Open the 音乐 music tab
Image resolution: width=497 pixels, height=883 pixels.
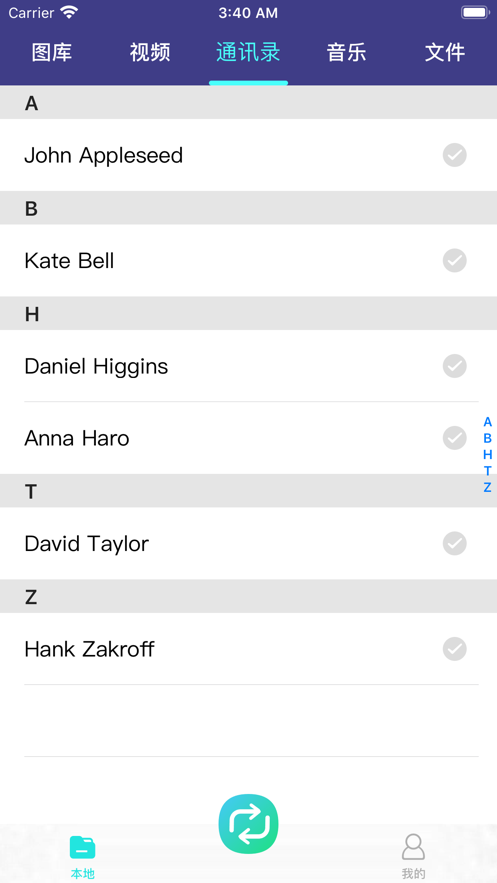pos(347,52)
